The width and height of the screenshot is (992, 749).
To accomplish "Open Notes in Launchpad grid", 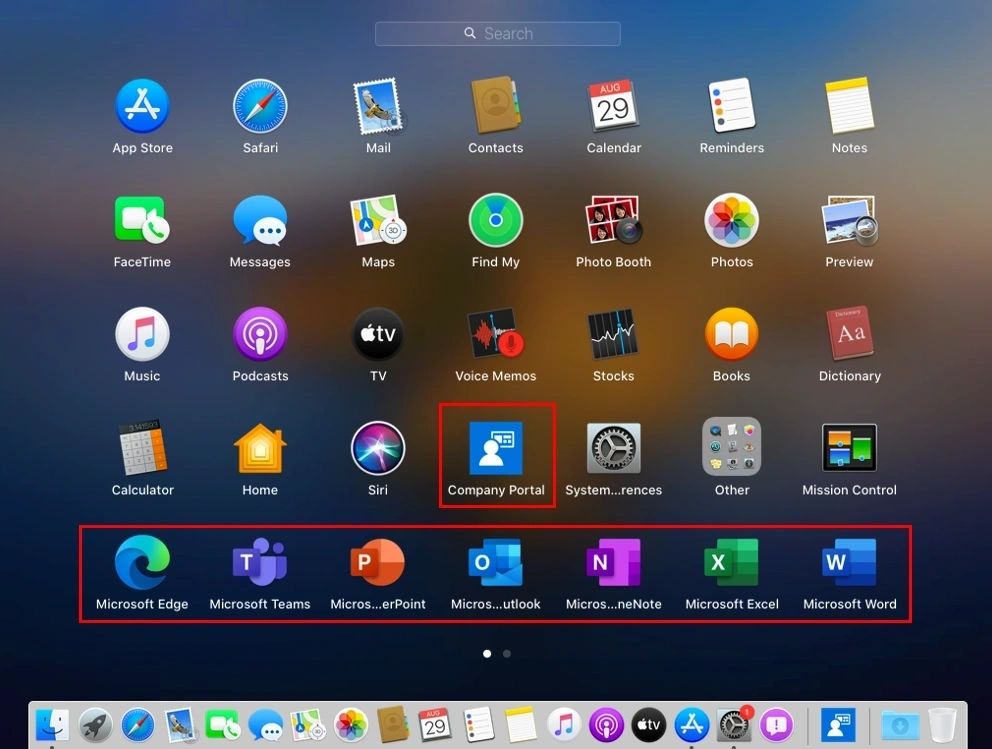I will (x=850, y=106).
